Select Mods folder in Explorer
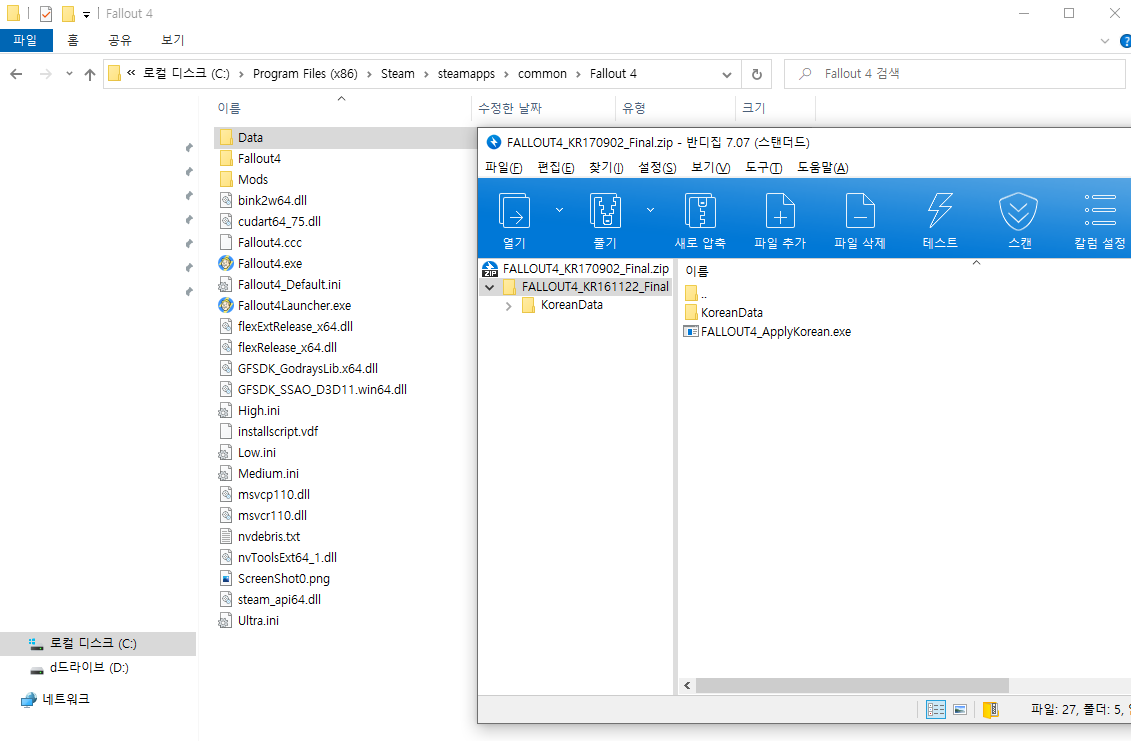This screenshot has height=741, width=1131. tap(252, 180)
